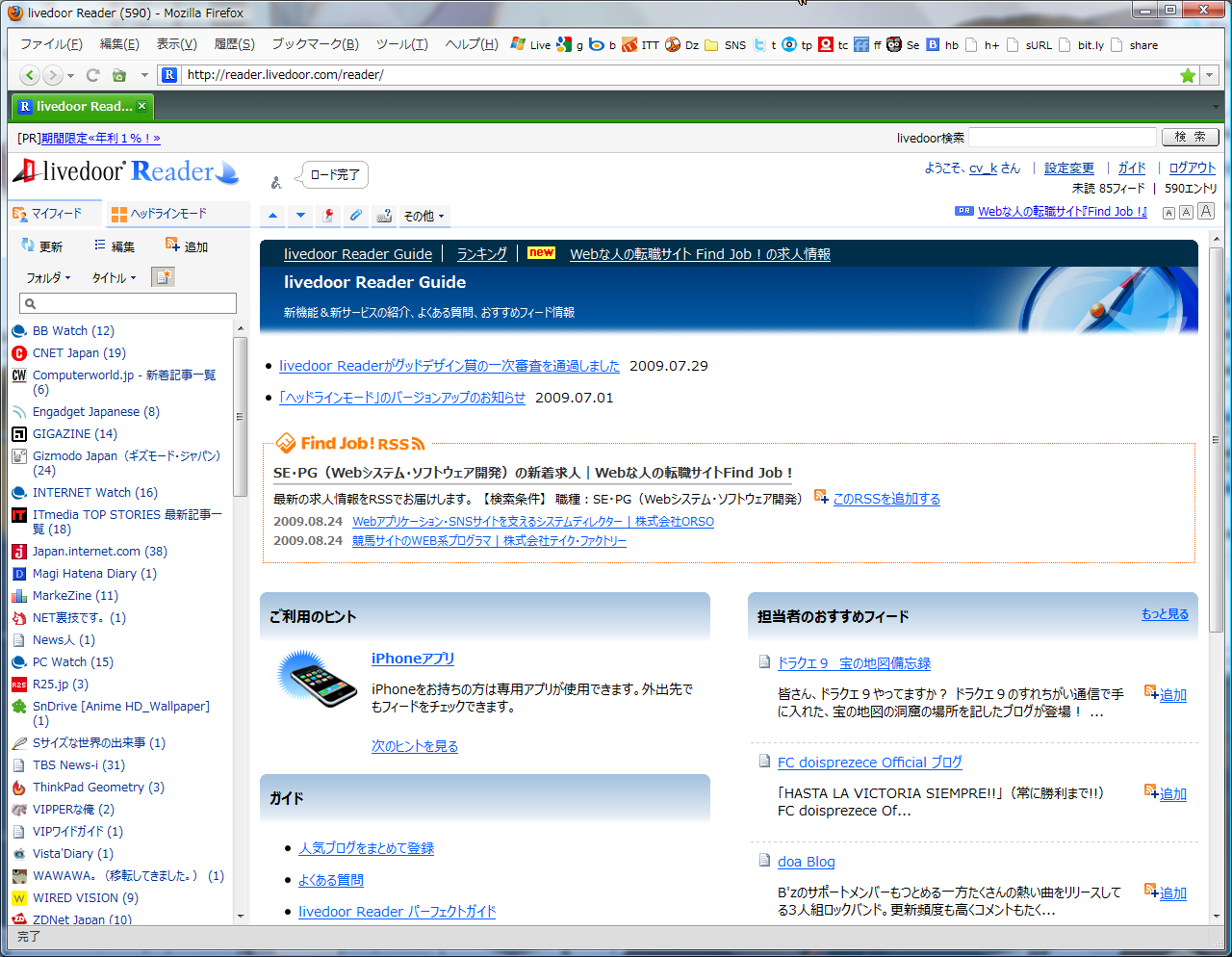Image resolution: width=1232 pixels, height=957 pixels.
Task: Open the ログアウト link
Action: pos(1193,168)
